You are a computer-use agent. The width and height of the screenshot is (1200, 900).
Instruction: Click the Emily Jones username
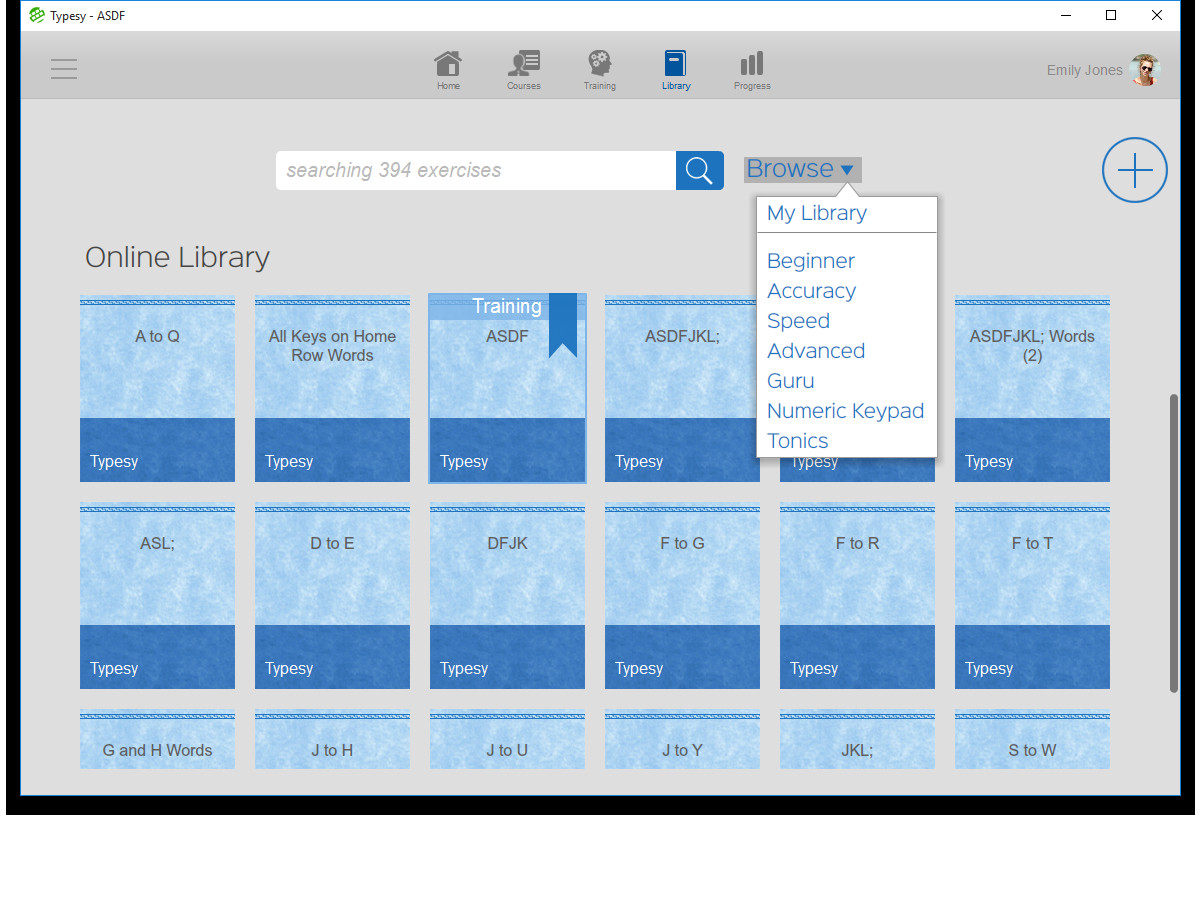pos(1085,70)
